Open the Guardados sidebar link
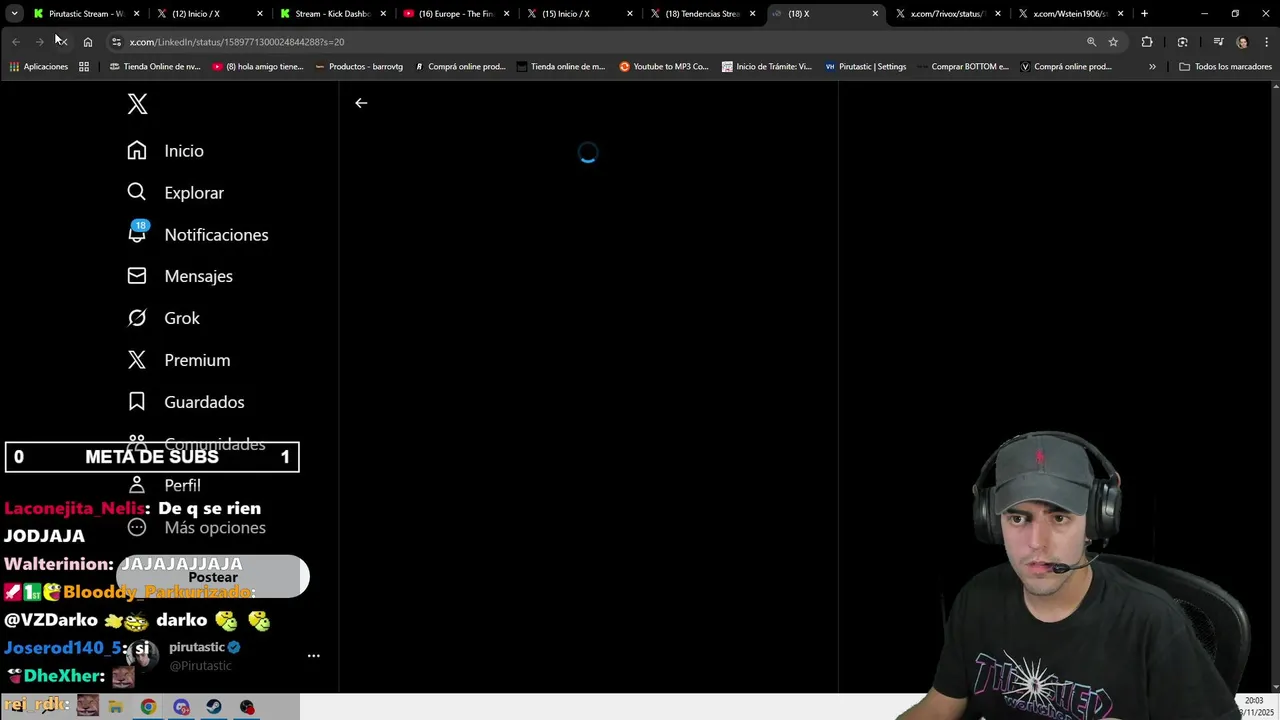1280x720 pixels. click(204, 402)
